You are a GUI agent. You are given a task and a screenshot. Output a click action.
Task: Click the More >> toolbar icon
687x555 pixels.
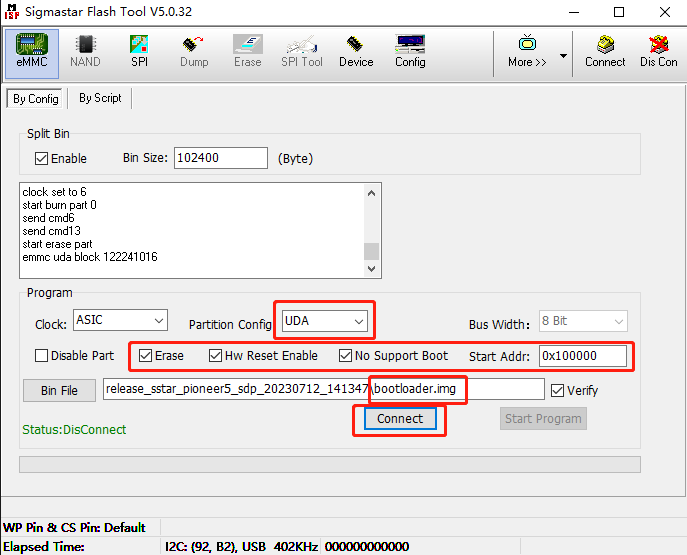[527, 51]
